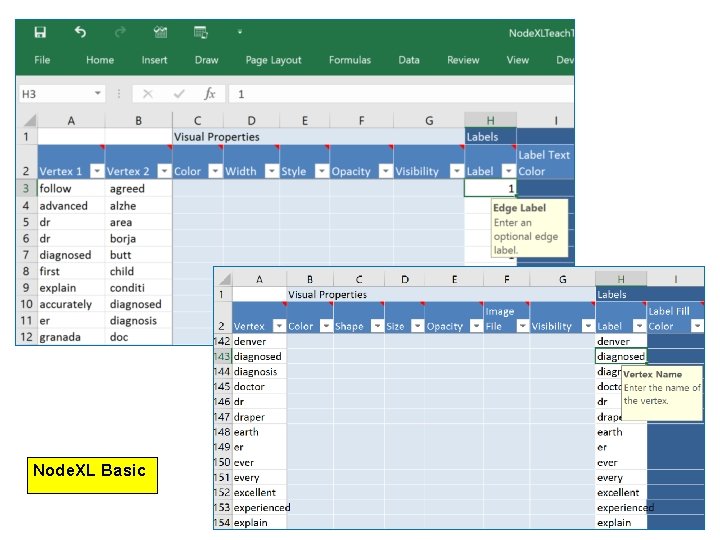The height and width of the screenshot is (540, 720).
Task: Open the edges Color filter dropdown
Action: pos(215,171)
